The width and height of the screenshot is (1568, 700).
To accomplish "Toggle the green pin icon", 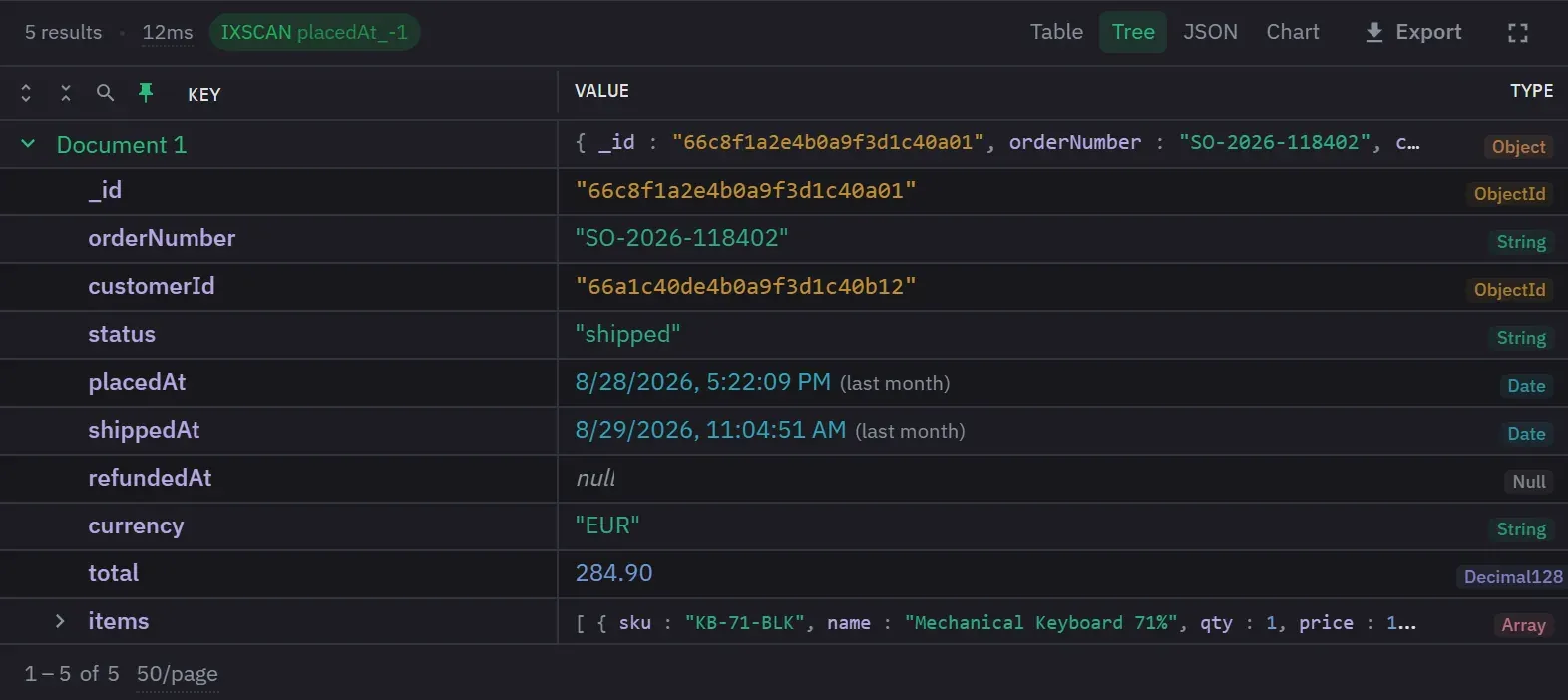I will click(146, 93).
